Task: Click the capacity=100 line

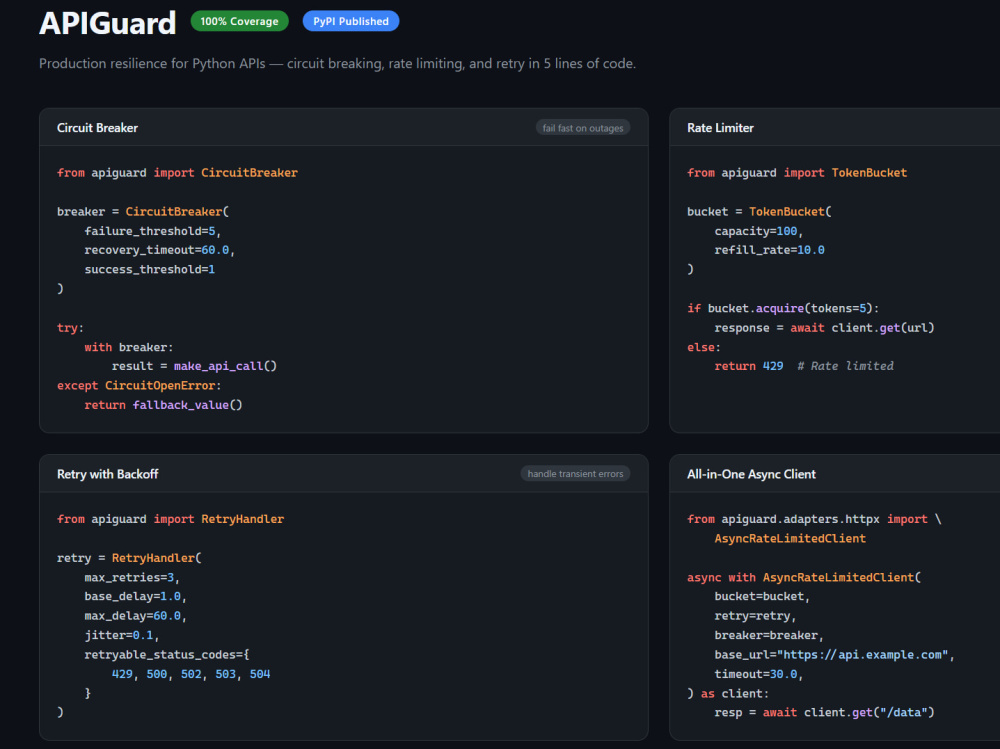Action: pyautogui.click(x=758, y=231)
